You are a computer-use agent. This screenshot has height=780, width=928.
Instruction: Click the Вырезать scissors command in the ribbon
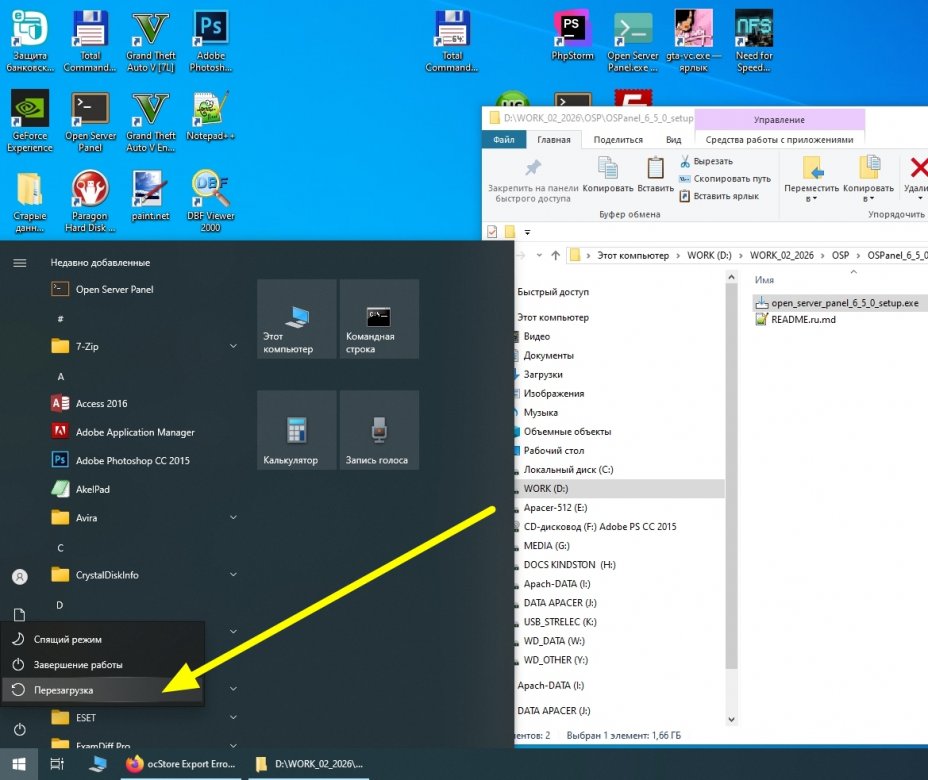(x=706, y=161)
